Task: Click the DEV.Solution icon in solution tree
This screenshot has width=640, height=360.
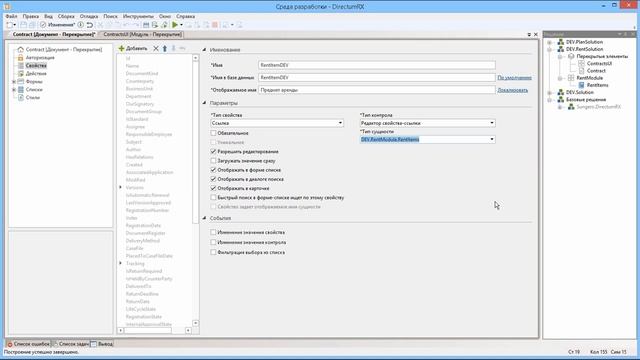Action: pos(561,92)
